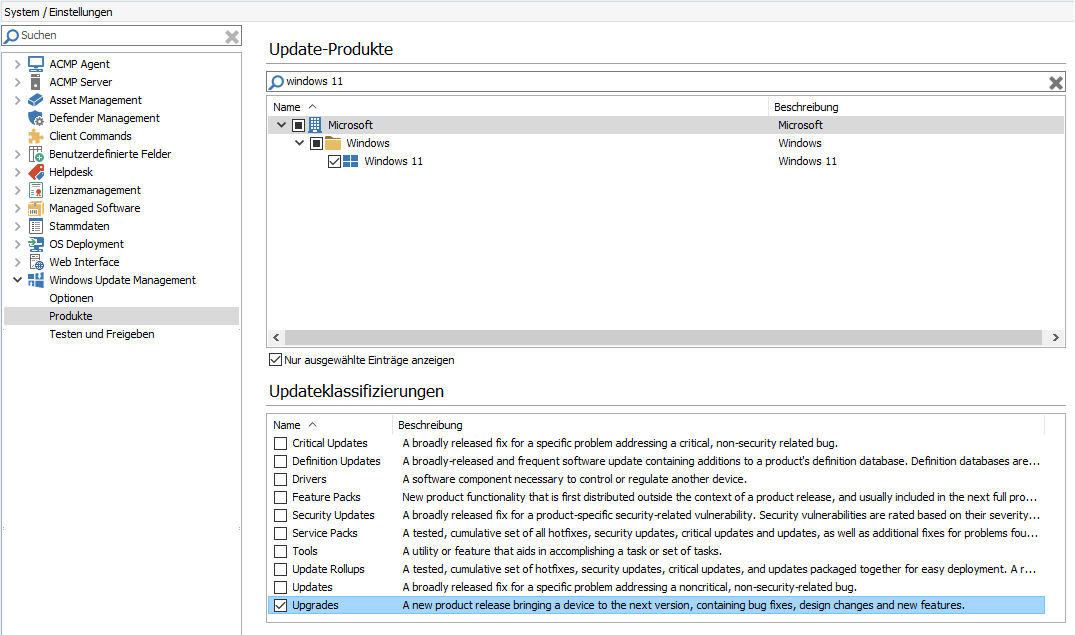Viewport: 1075px width, 635px height.
Task: Sort classifications by Name column header
Action: pos(330,425)
